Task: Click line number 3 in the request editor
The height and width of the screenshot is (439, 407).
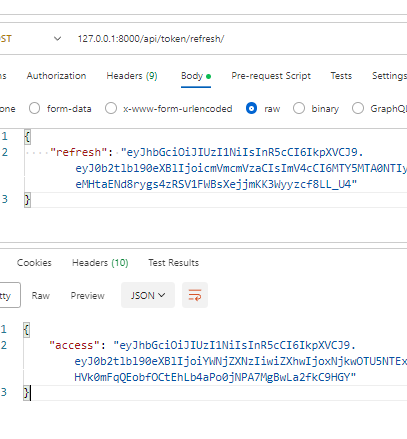Action: tap(5, 199)
